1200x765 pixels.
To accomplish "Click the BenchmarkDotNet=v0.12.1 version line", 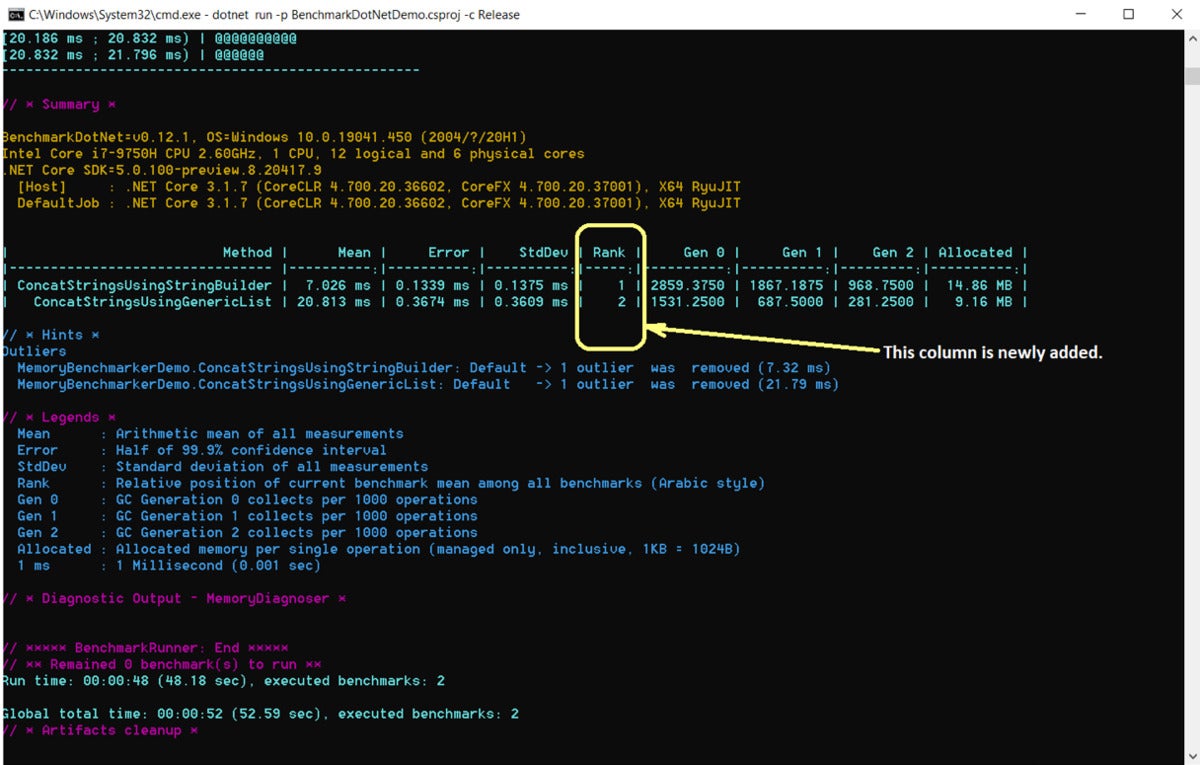I will [264, 137].
